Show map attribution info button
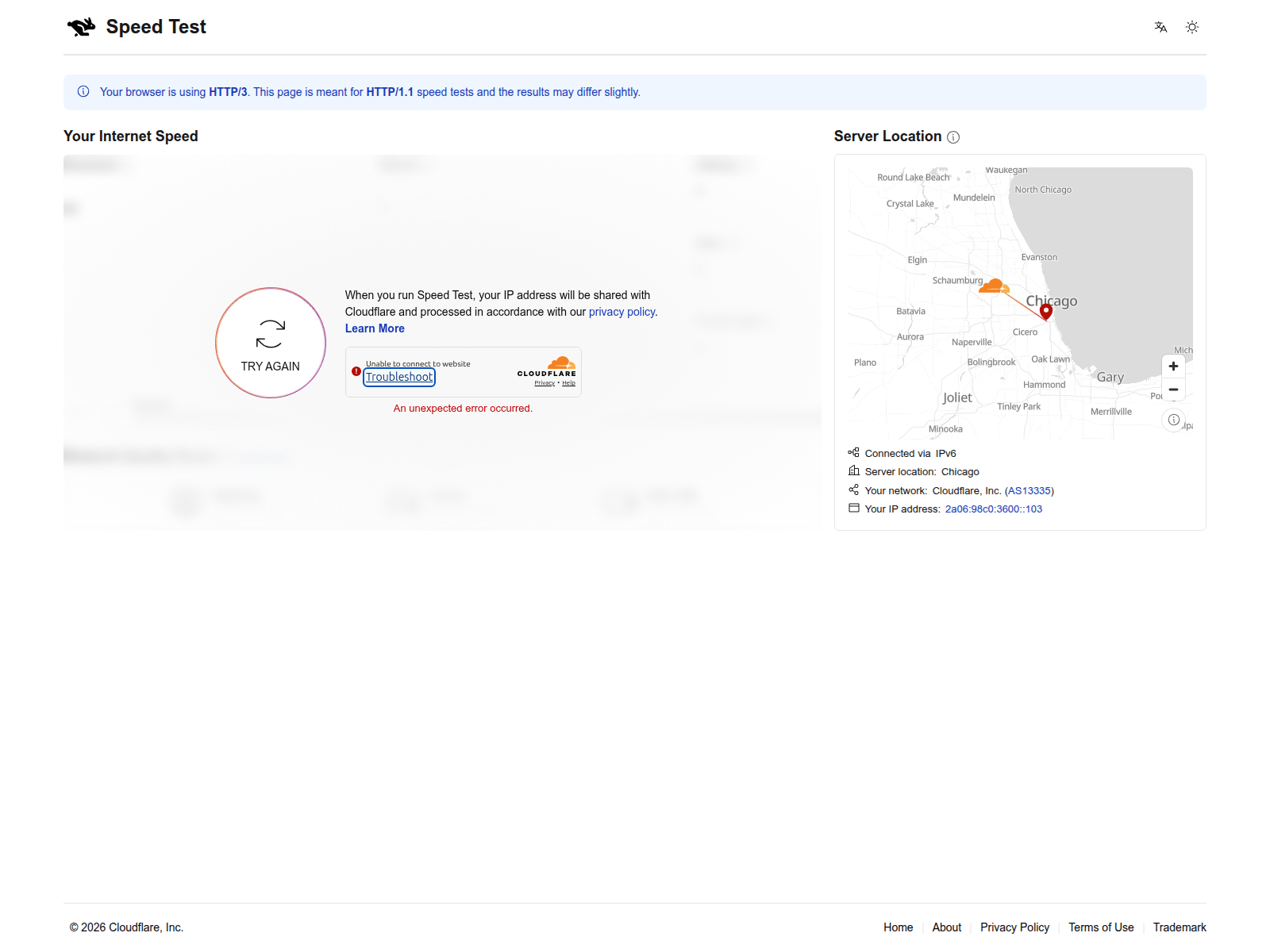Viewport: 1270px width, 952px height. click(x=1174, y=420)
